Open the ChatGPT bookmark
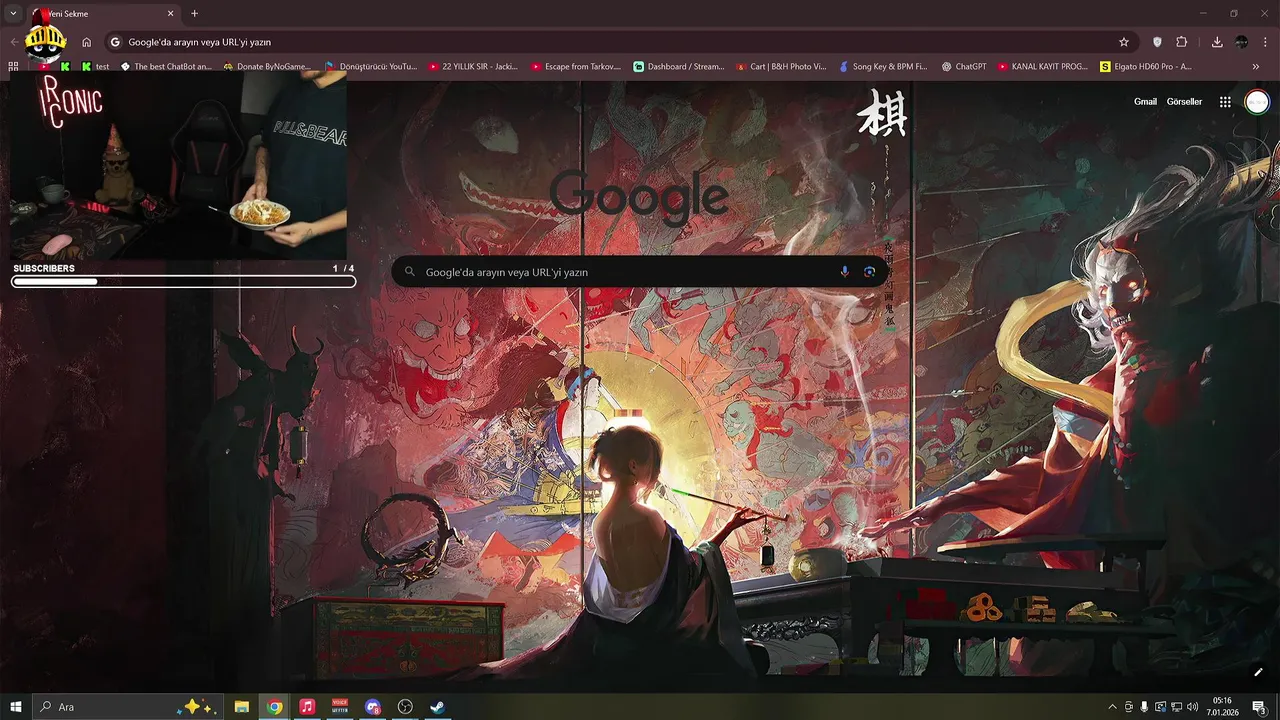Image resolution: width=1280 pixels, height=720 pixels. [x=964, y=66]
